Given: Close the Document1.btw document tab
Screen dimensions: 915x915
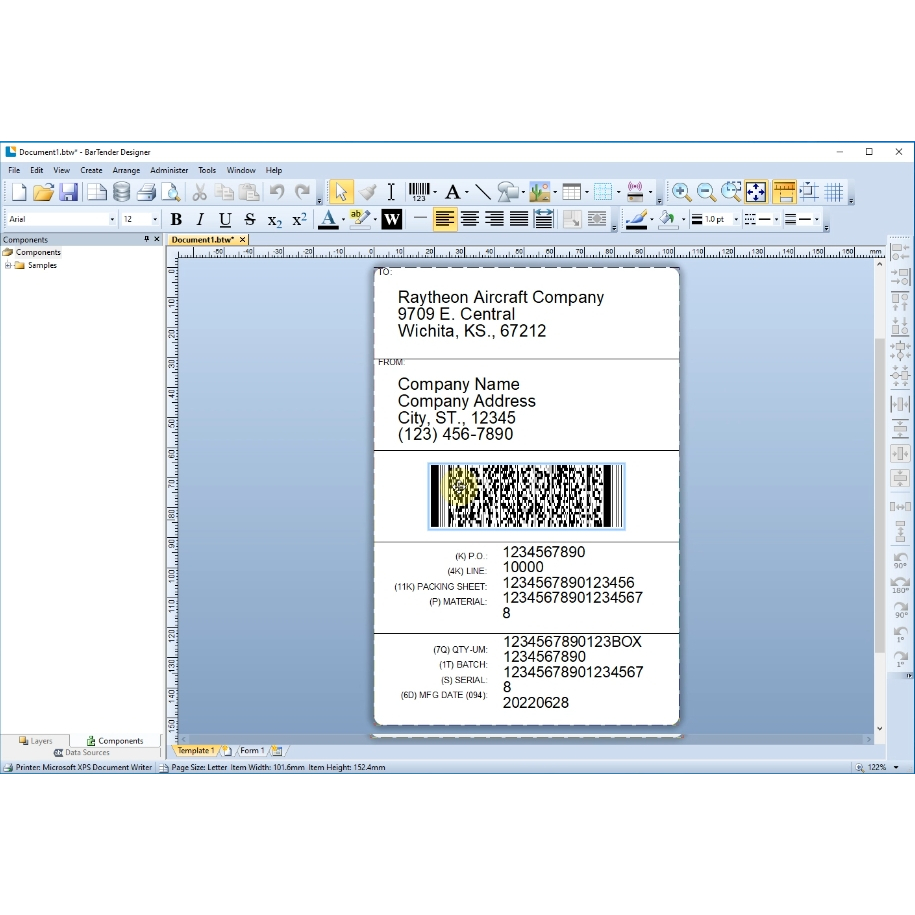Looking at the screenshot, I should pos(242,240).
